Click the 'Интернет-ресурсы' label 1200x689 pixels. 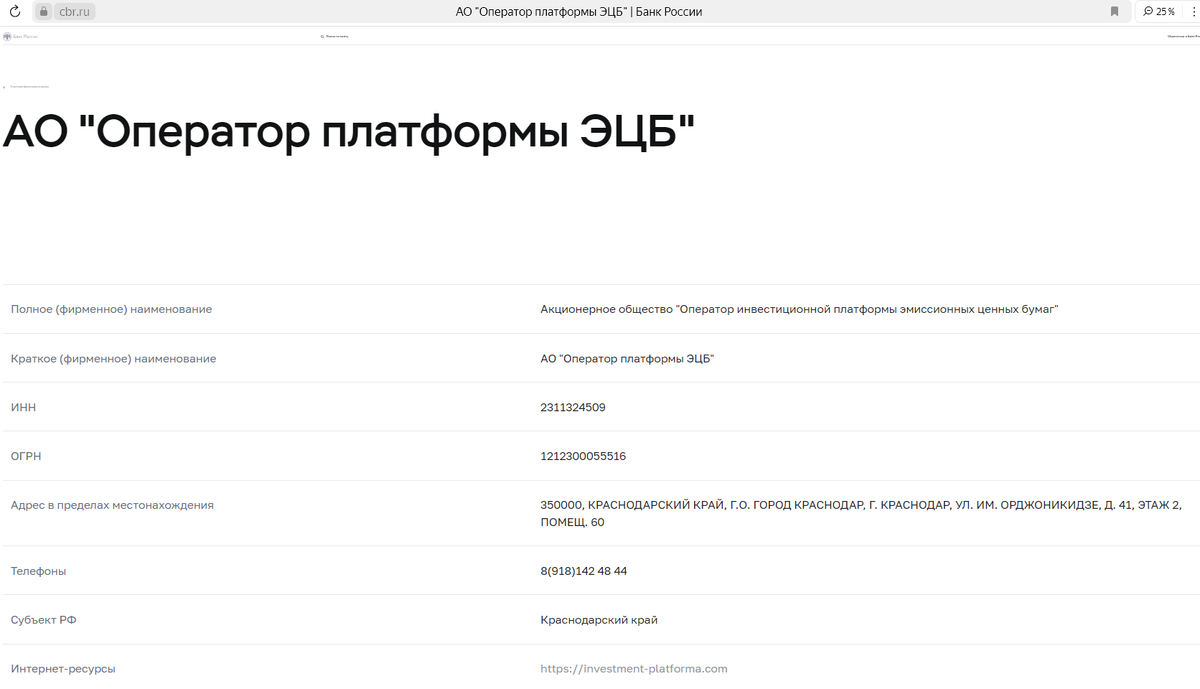[63, 669]
